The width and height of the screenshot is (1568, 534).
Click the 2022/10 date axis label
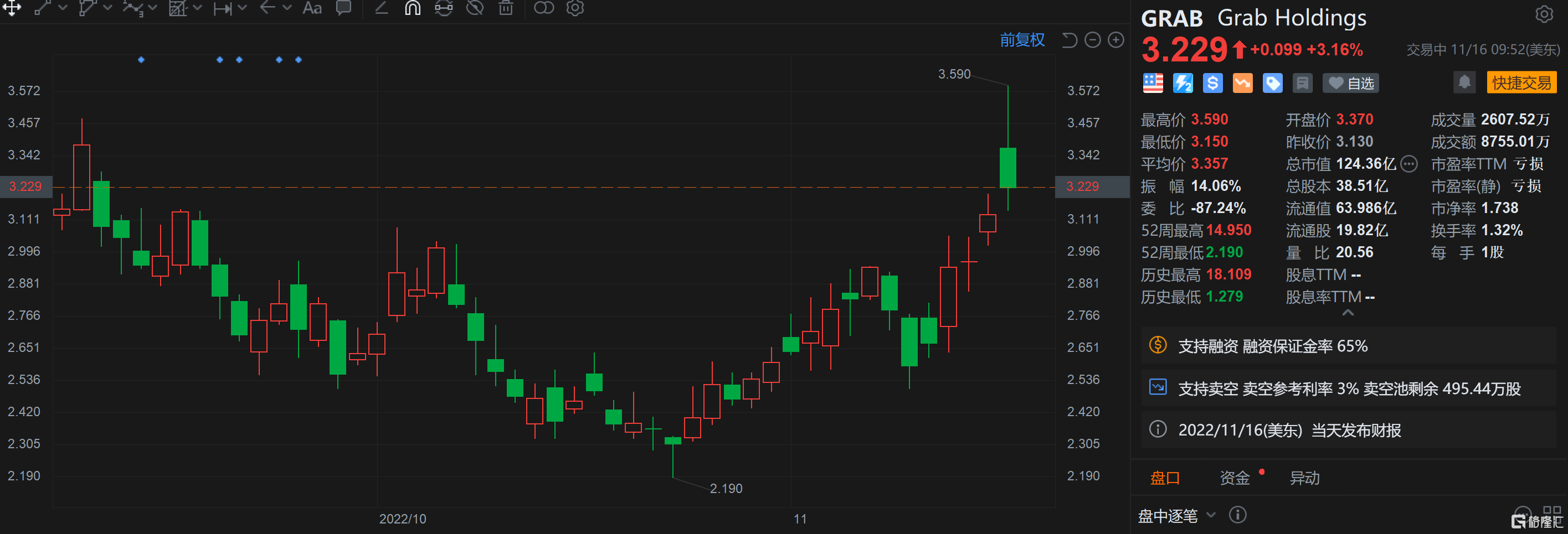coord(402,519)
